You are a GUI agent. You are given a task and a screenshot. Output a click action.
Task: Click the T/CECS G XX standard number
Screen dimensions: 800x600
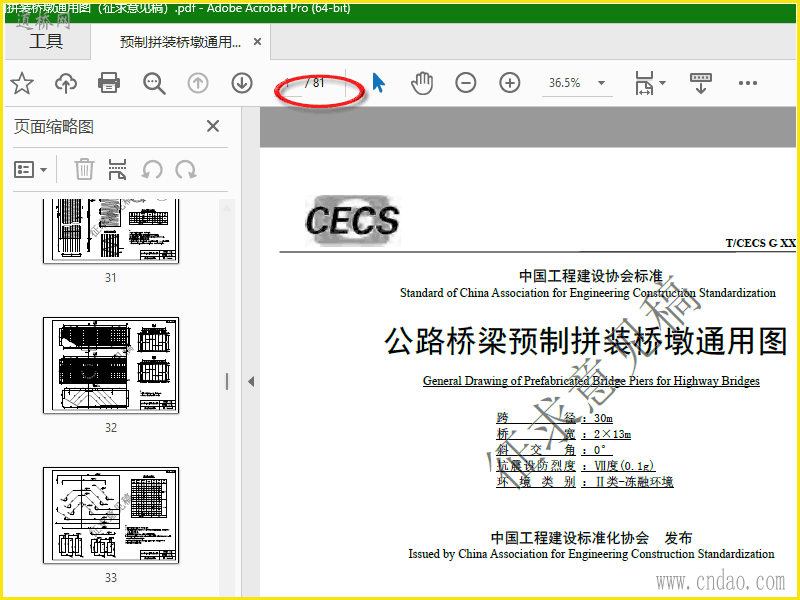[761, 243]
